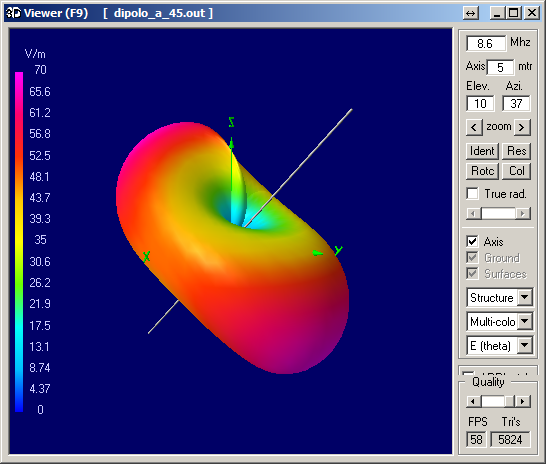The image size is (546, 464).
Task: Click the 3D Viewer title bar icon
Action: click(x=14, y=13)
